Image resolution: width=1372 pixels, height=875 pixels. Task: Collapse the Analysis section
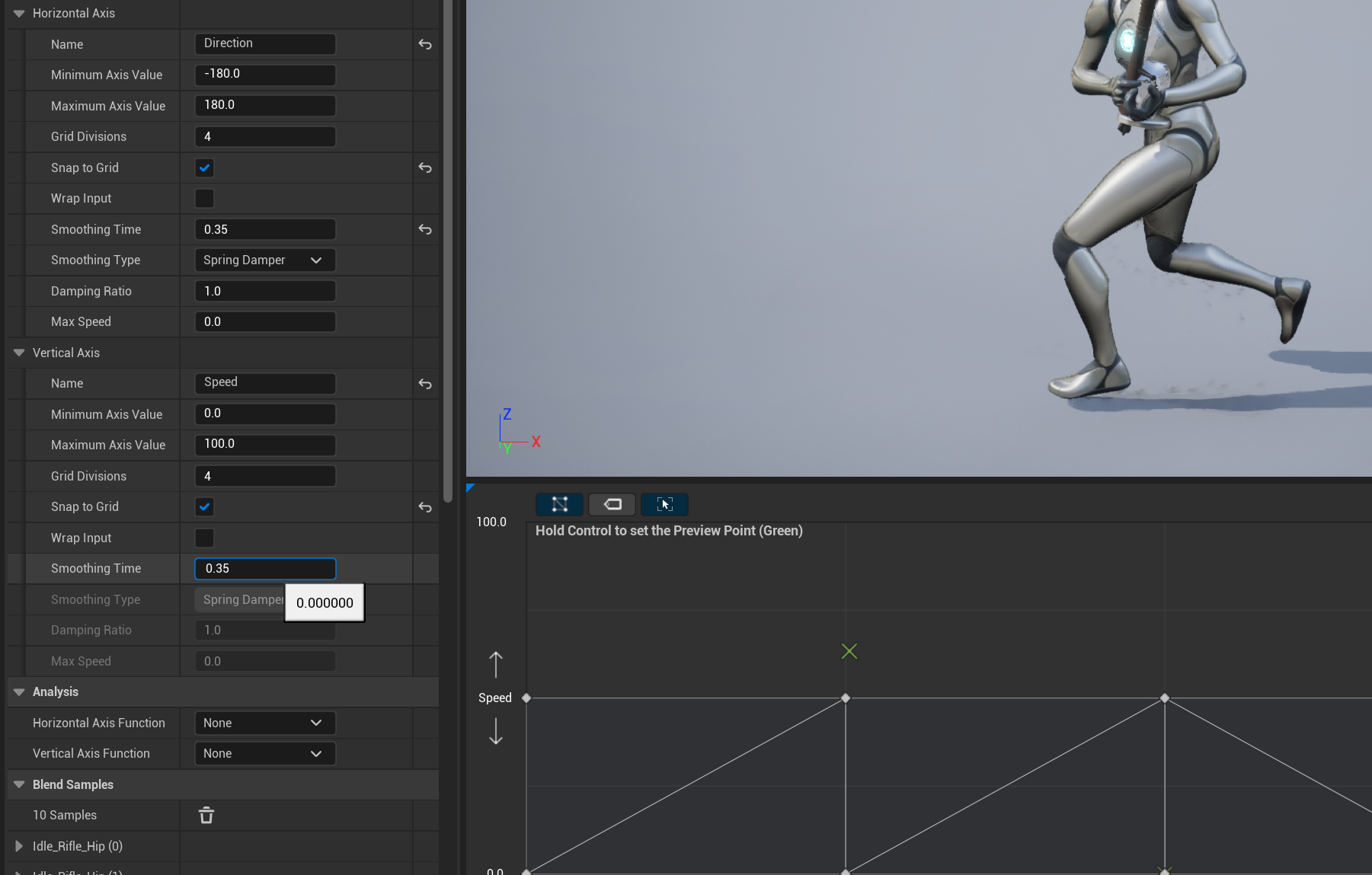[x=19, y=692]
